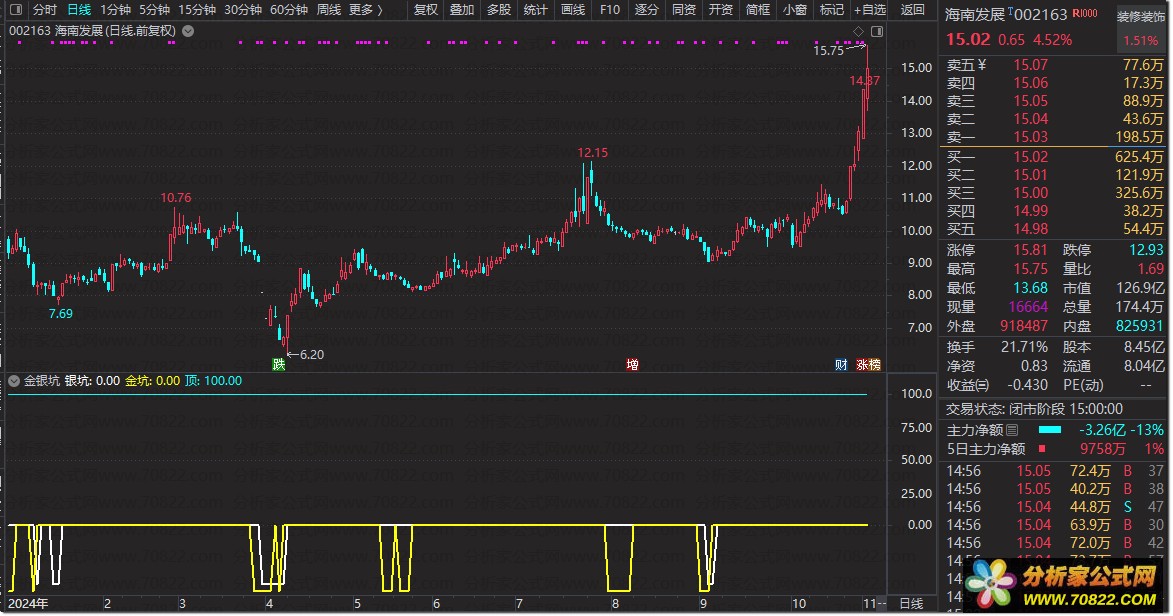This screenshot has height=616, width=1173.
Task: Click the 开资 toolbar button
Action: 720,10
